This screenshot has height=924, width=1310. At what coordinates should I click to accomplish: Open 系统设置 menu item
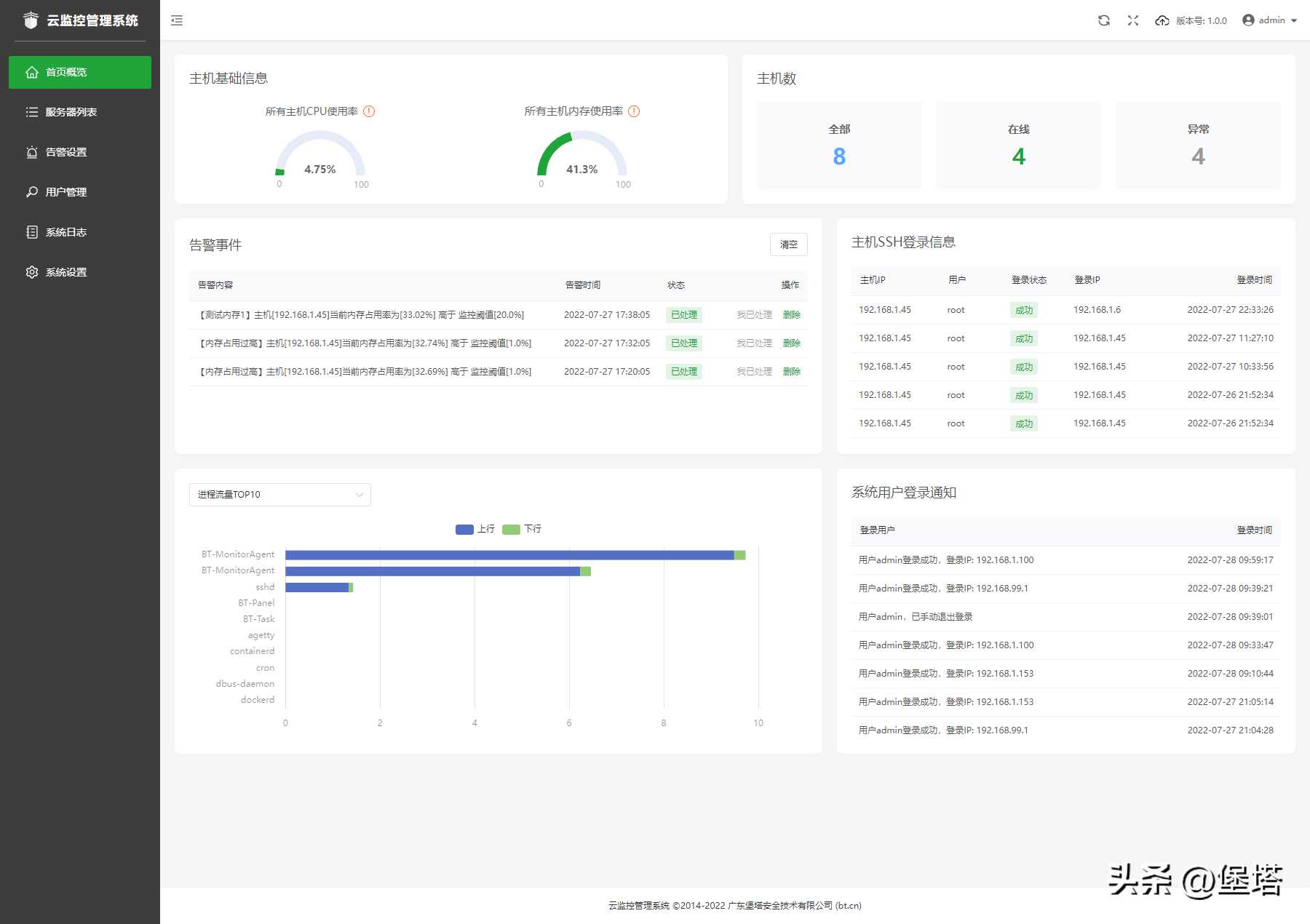(x=80, y=272)
